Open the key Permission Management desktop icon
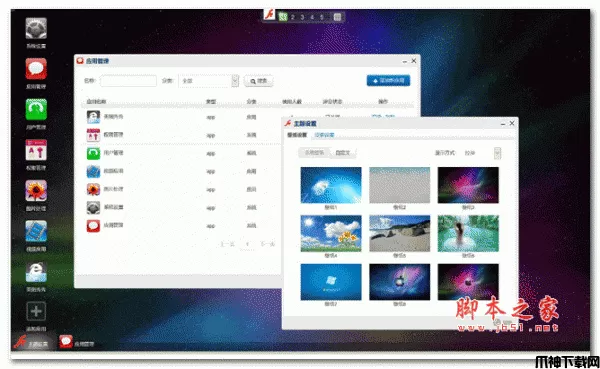The height and width of the screenshot is (369, 600). (x=36, y=150)
